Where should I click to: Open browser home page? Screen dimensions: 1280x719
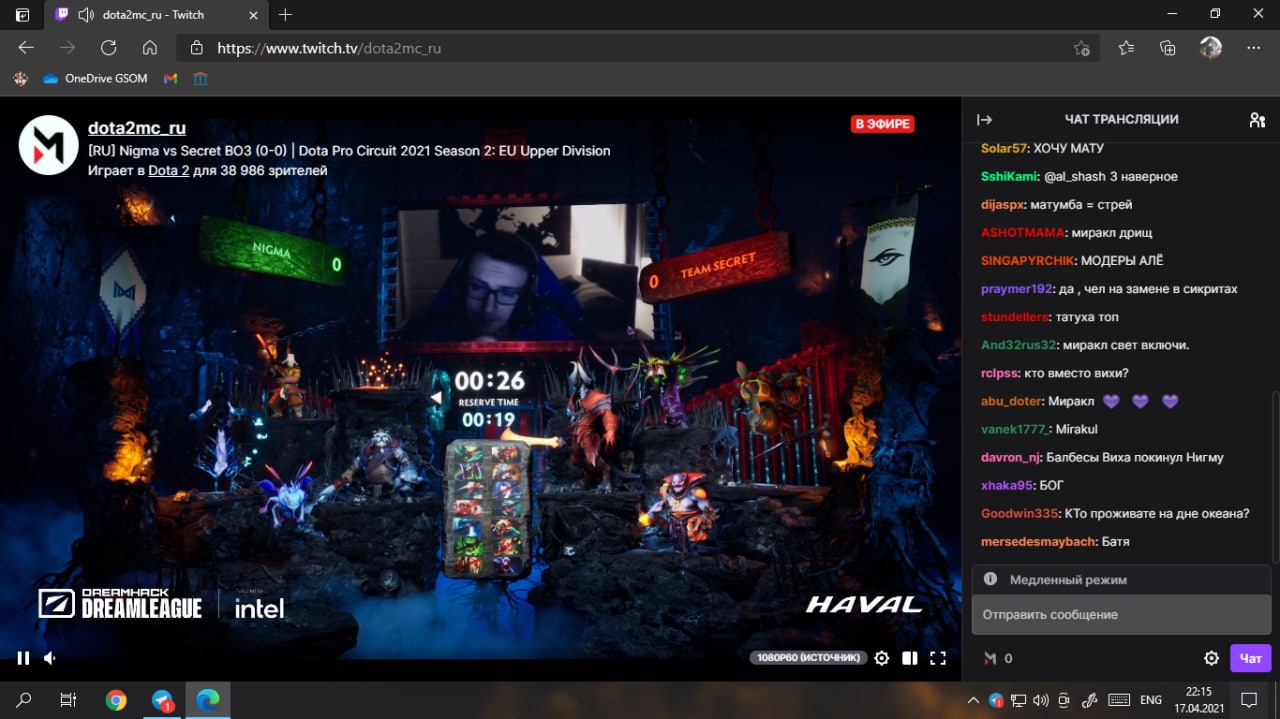point(150,48)
